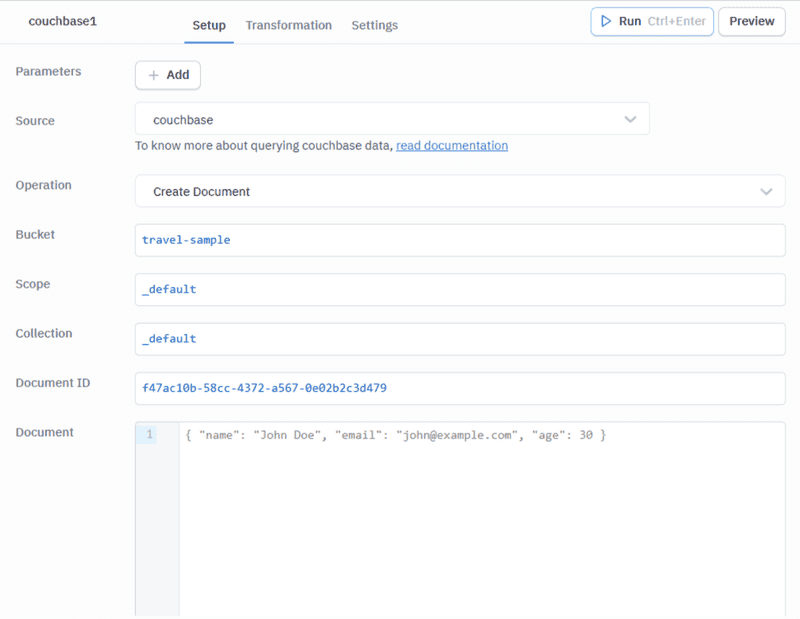
Task: Open the read documentation link
Action: (x=452, y=145)
